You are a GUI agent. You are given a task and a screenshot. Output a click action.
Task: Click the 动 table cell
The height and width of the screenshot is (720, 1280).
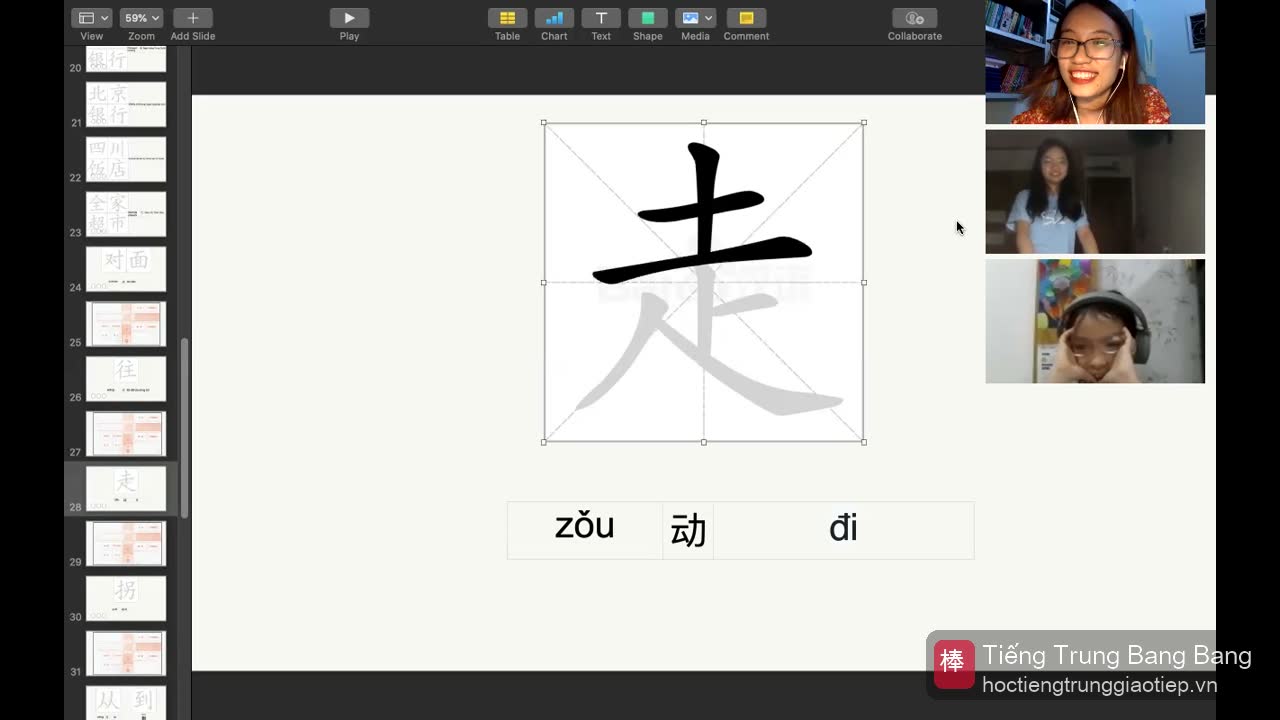tap(688, 530)
